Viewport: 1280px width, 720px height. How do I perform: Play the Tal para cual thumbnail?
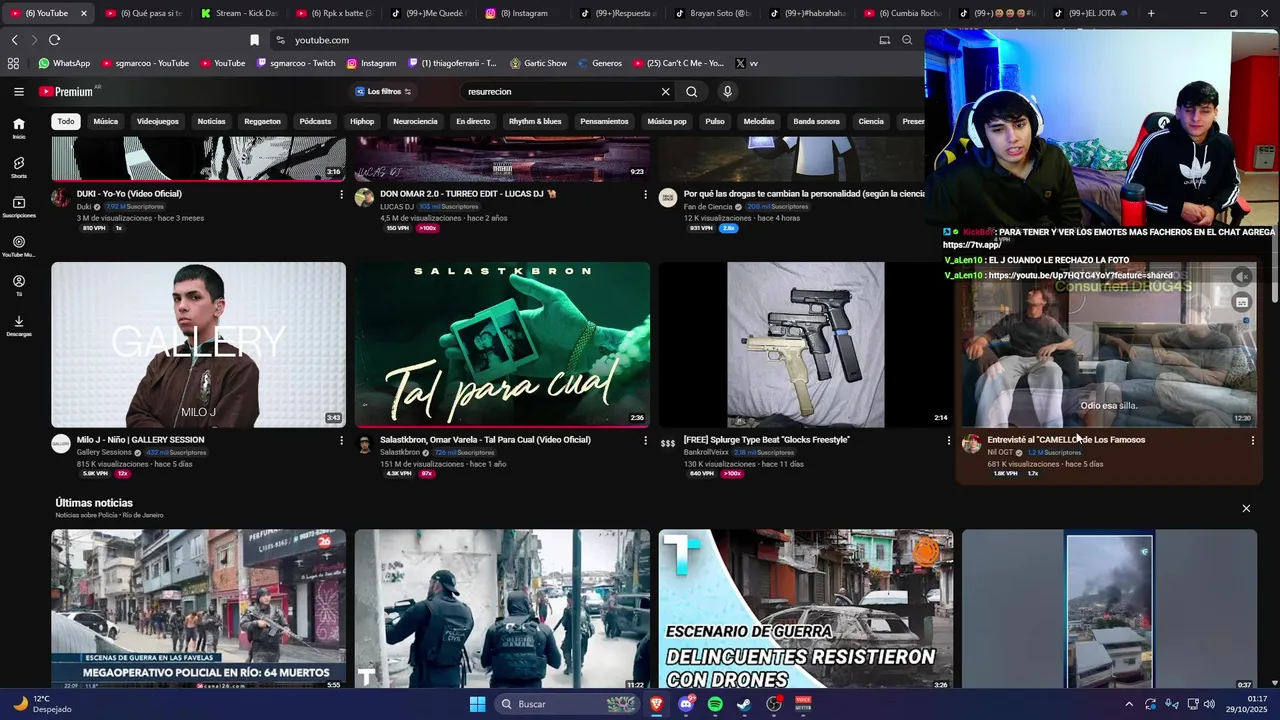502,345
